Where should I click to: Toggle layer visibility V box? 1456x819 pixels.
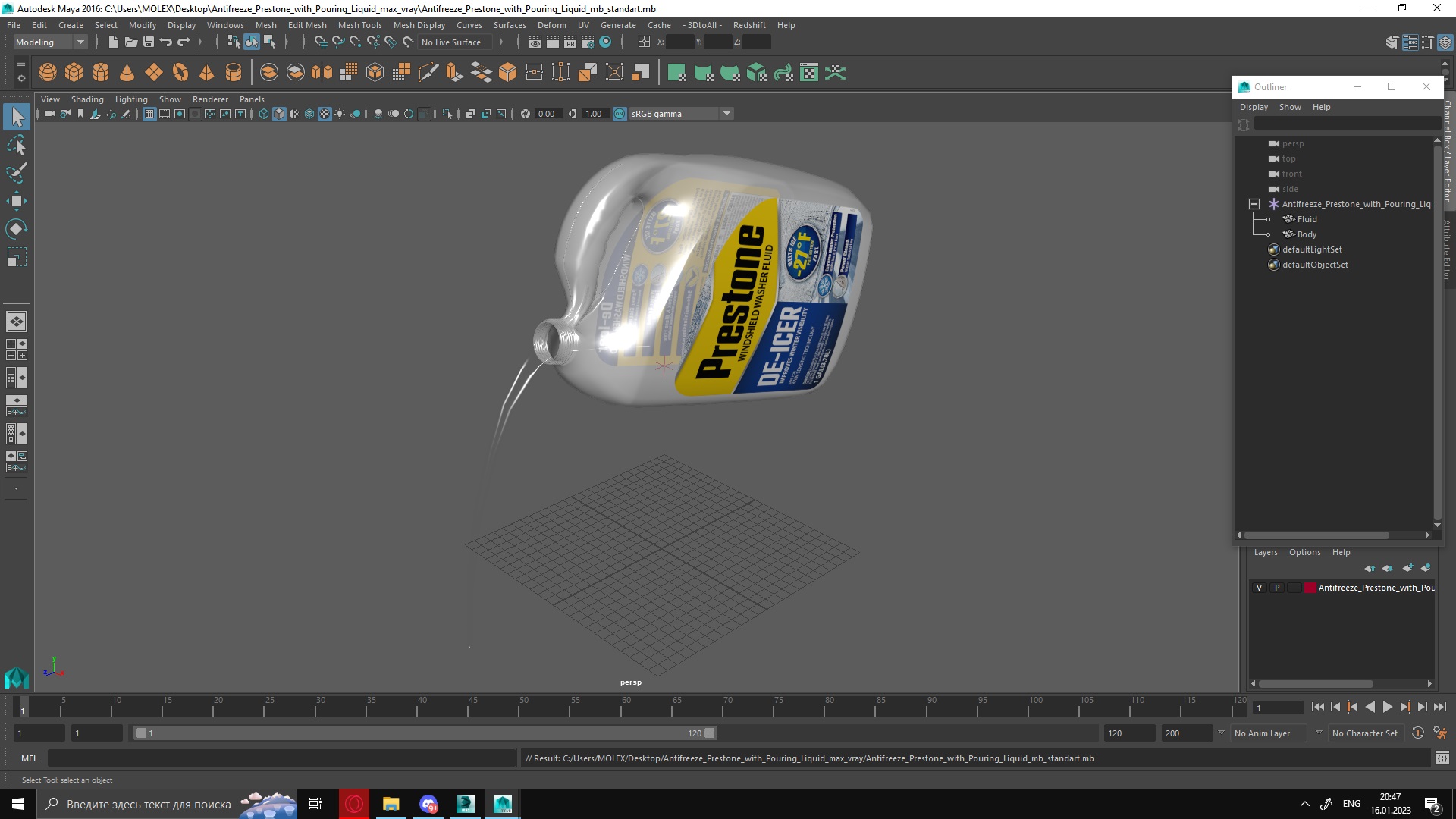(1260, 588)
